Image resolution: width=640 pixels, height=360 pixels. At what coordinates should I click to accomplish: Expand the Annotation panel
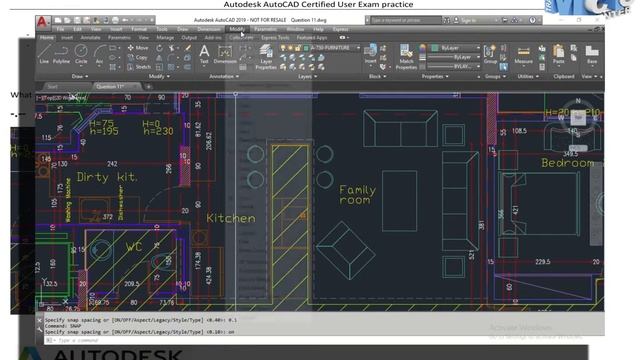click(224, 76)
